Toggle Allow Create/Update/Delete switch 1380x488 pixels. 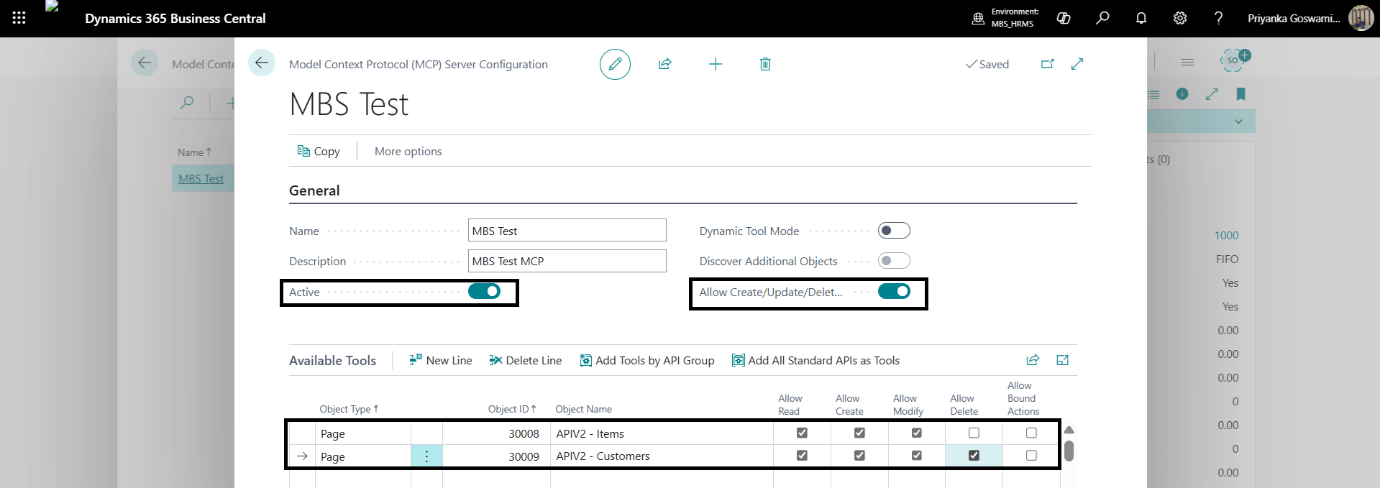[x=894, y=291]
